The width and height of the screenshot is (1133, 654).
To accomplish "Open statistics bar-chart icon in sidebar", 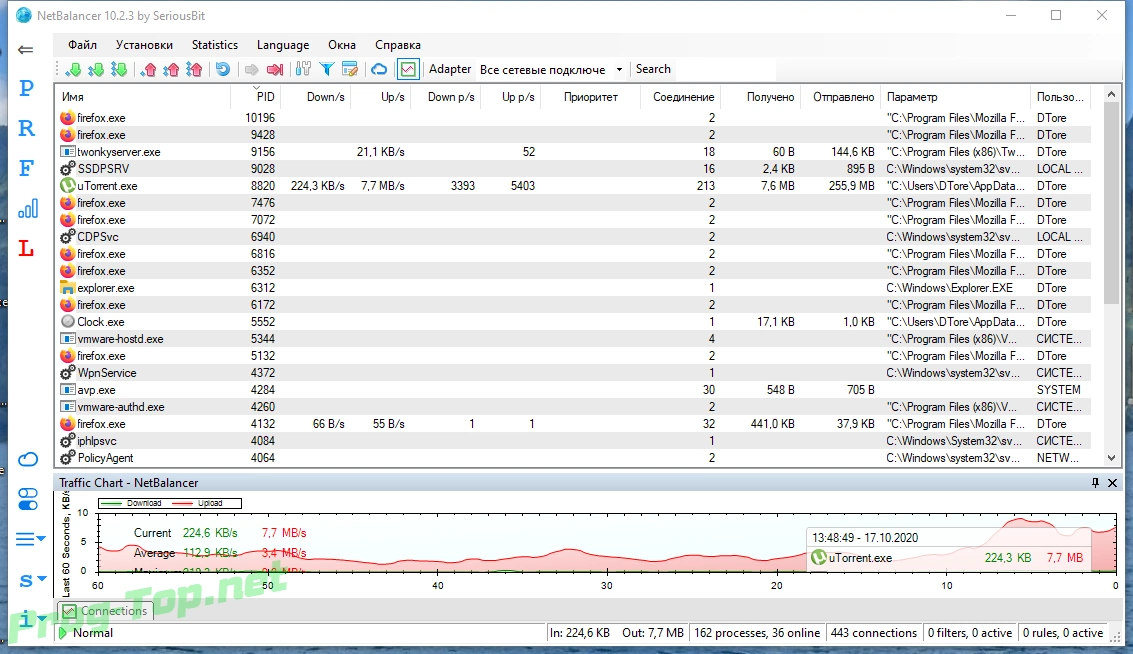I will 27,209.
